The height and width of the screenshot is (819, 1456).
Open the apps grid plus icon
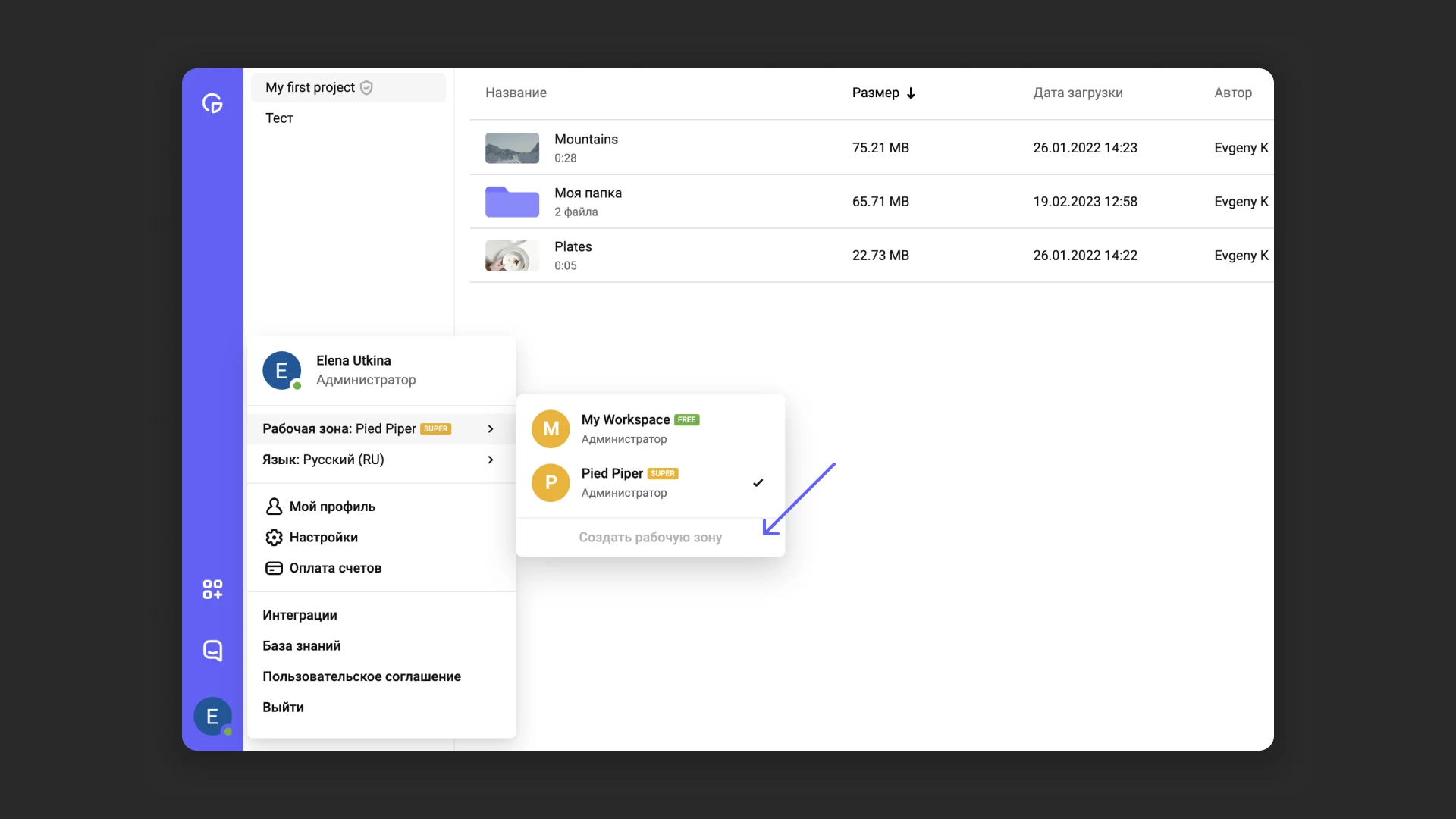click(212, 589)
